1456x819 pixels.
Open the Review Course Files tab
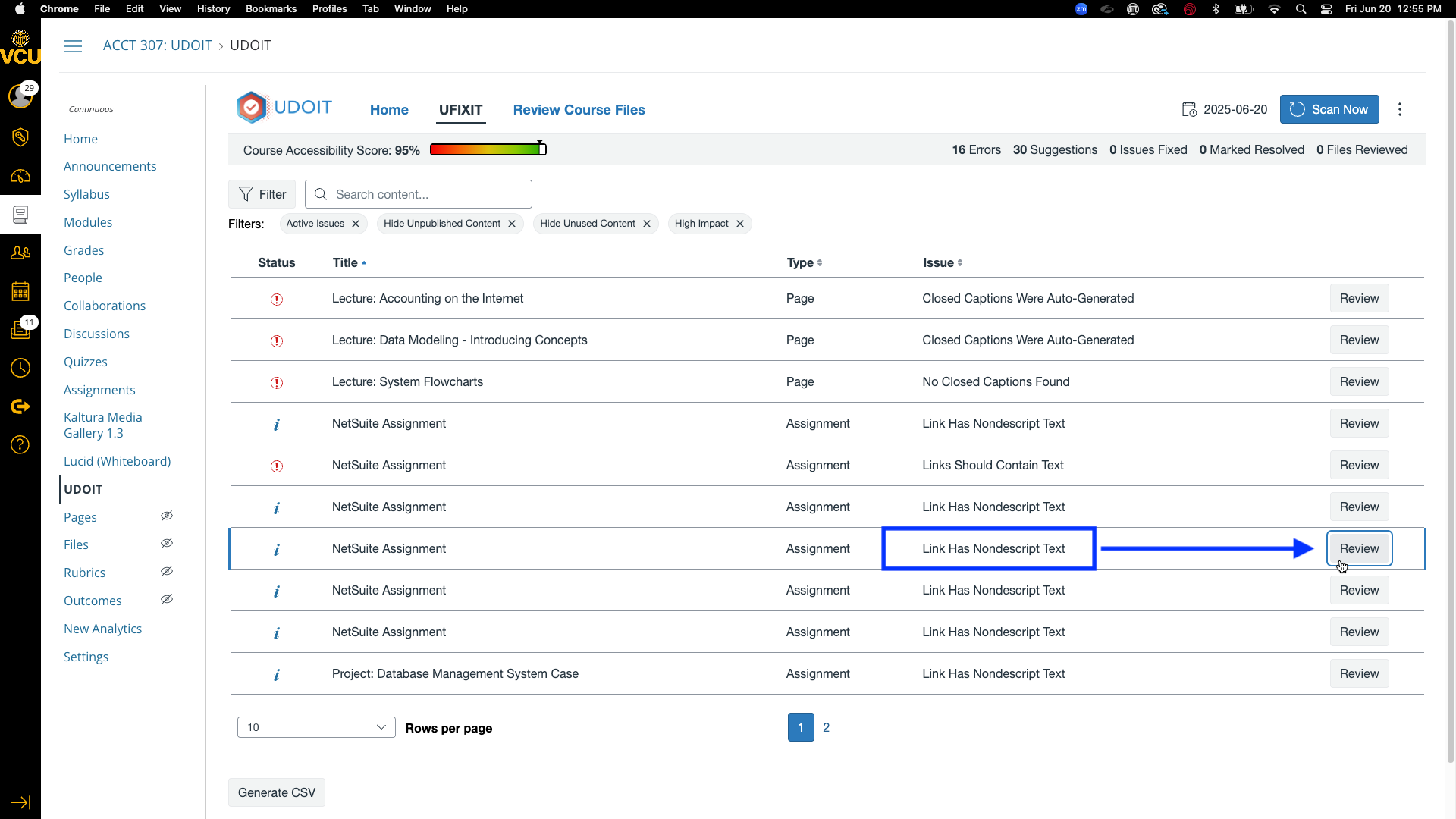pyautogui.click(x=579, y=110)
